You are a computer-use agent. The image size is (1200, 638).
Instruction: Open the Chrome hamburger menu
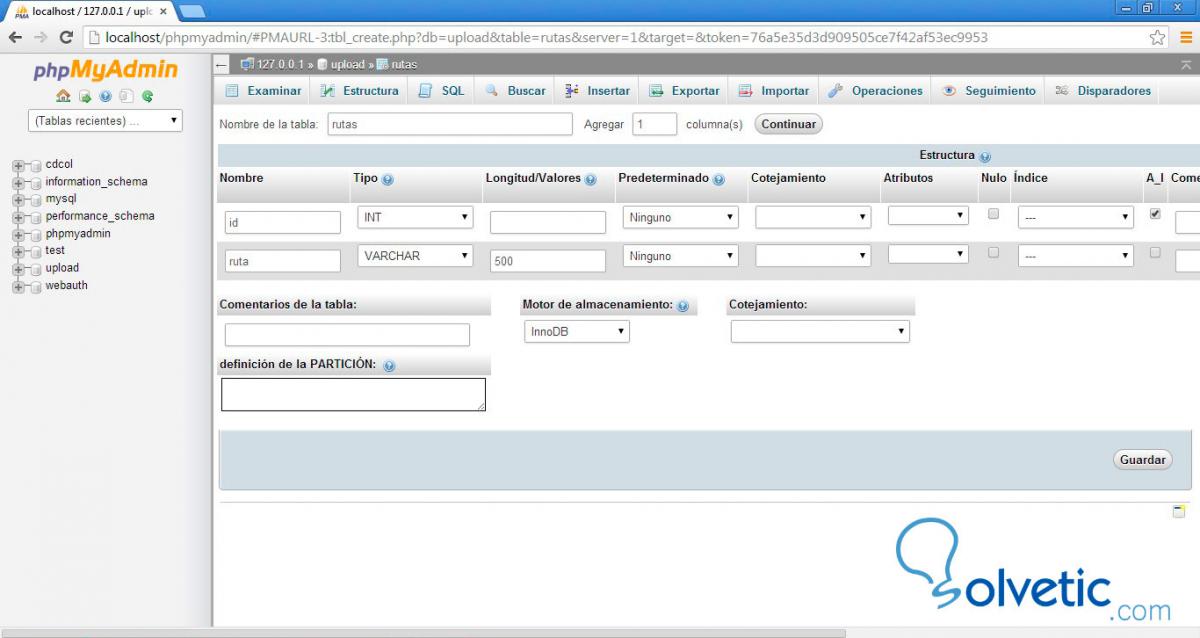tap(1185, 37)
